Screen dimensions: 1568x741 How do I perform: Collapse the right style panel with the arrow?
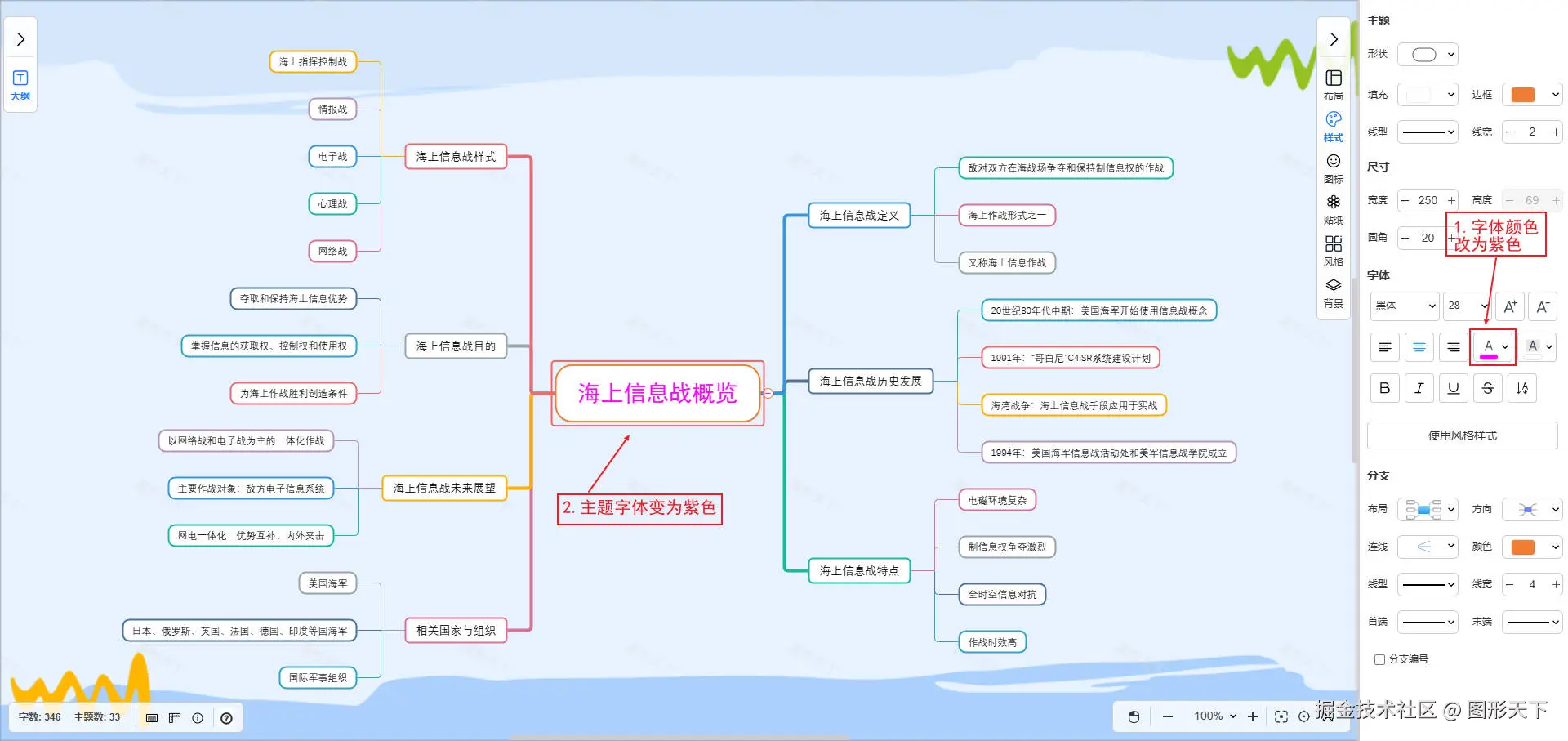point(1334,39)
